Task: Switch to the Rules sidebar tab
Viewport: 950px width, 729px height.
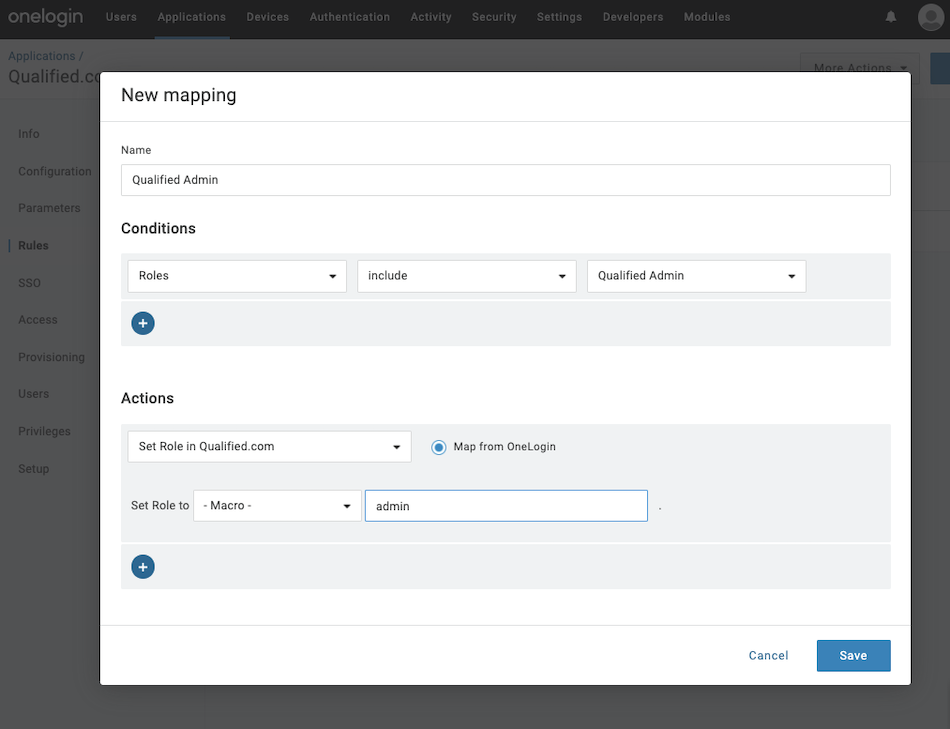Action: click(x=33, y=245)
